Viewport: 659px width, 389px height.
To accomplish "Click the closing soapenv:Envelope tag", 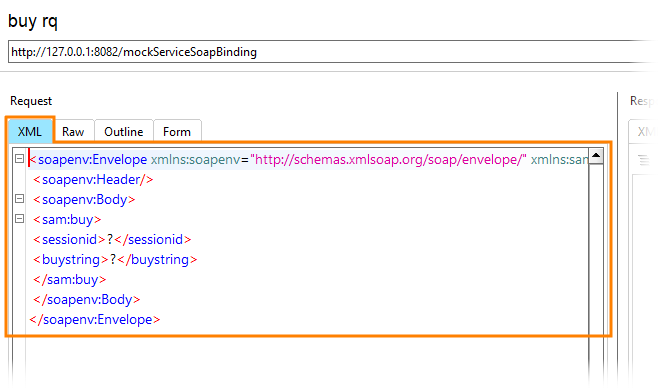I will click(95, 320).
